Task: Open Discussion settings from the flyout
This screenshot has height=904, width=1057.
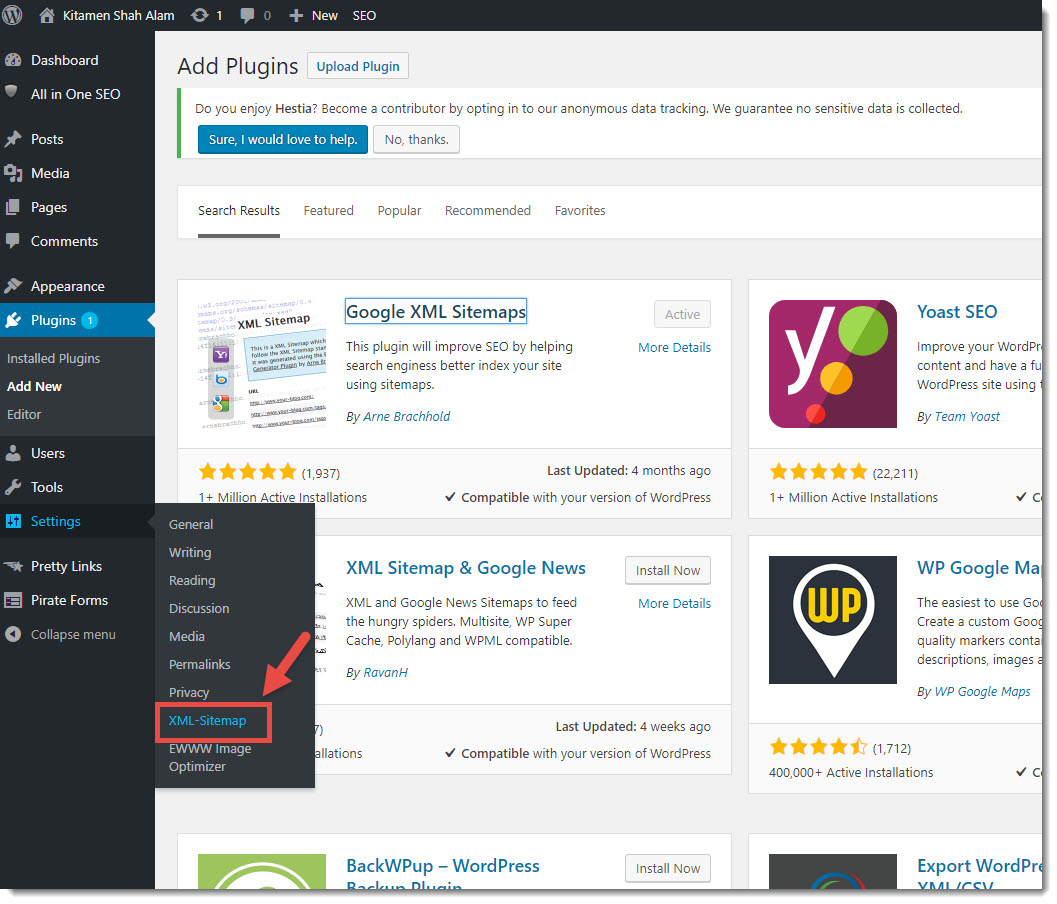Action: [199, 609]
